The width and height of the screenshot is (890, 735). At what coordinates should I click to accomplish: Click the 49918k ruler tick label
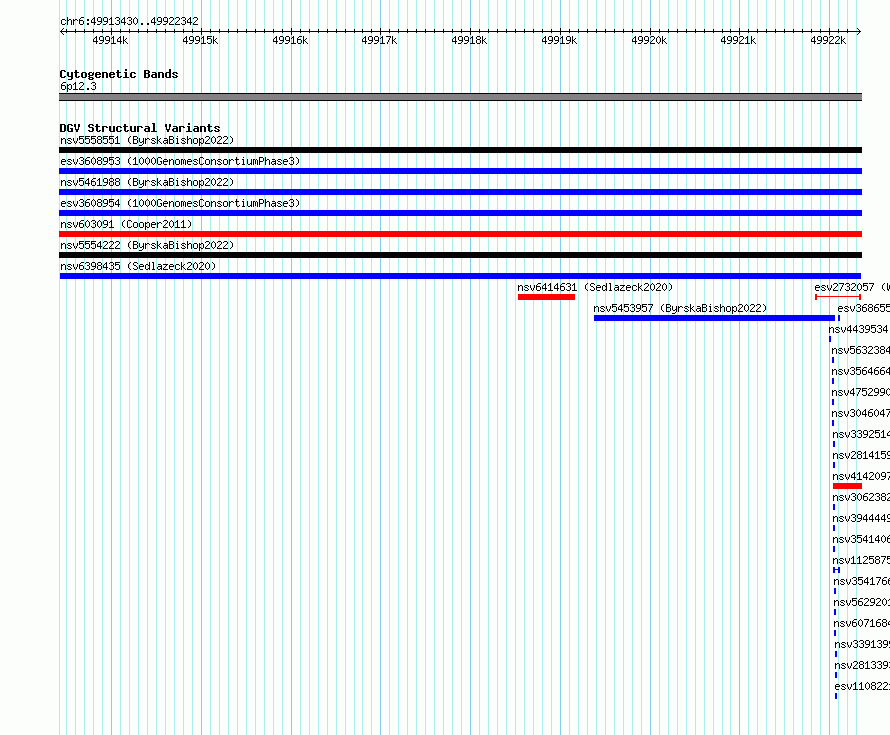[469, 40]
